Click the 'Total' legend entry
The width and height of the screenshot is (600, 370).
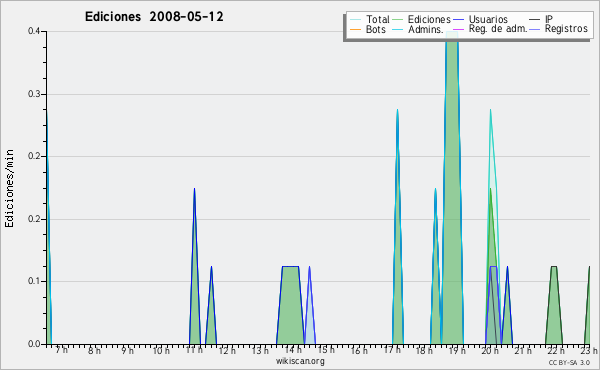tap(370, 19)
